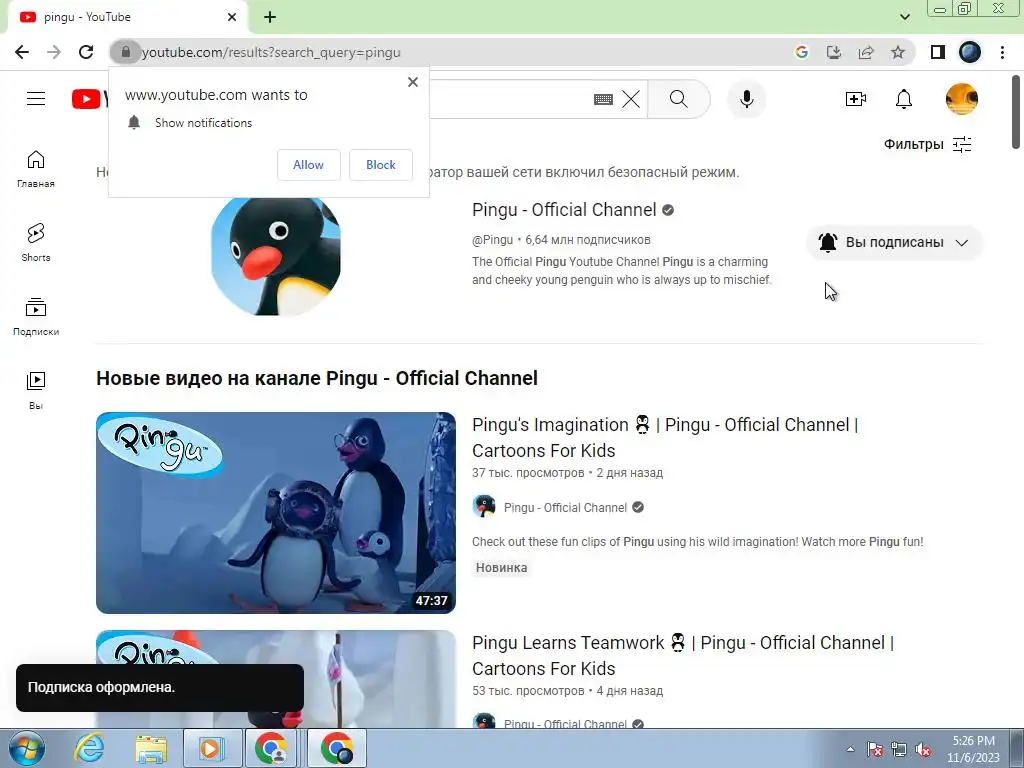
Task: Open the Фильтры search filters
Action: (x=927, y=144)
